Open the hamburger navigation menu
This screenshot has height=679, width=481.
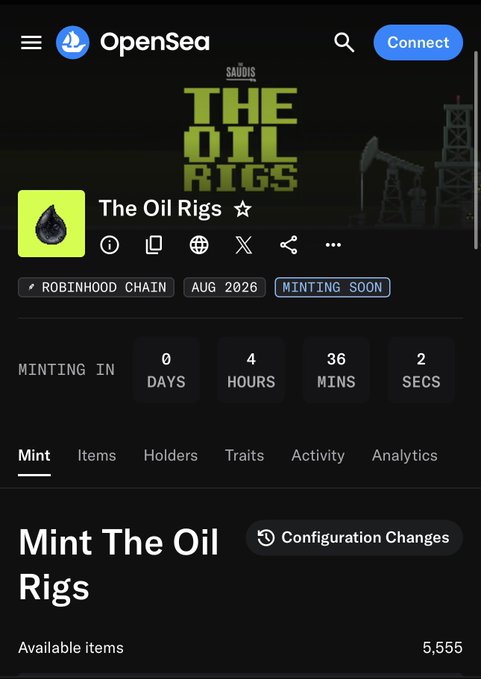tap(31, 42)
